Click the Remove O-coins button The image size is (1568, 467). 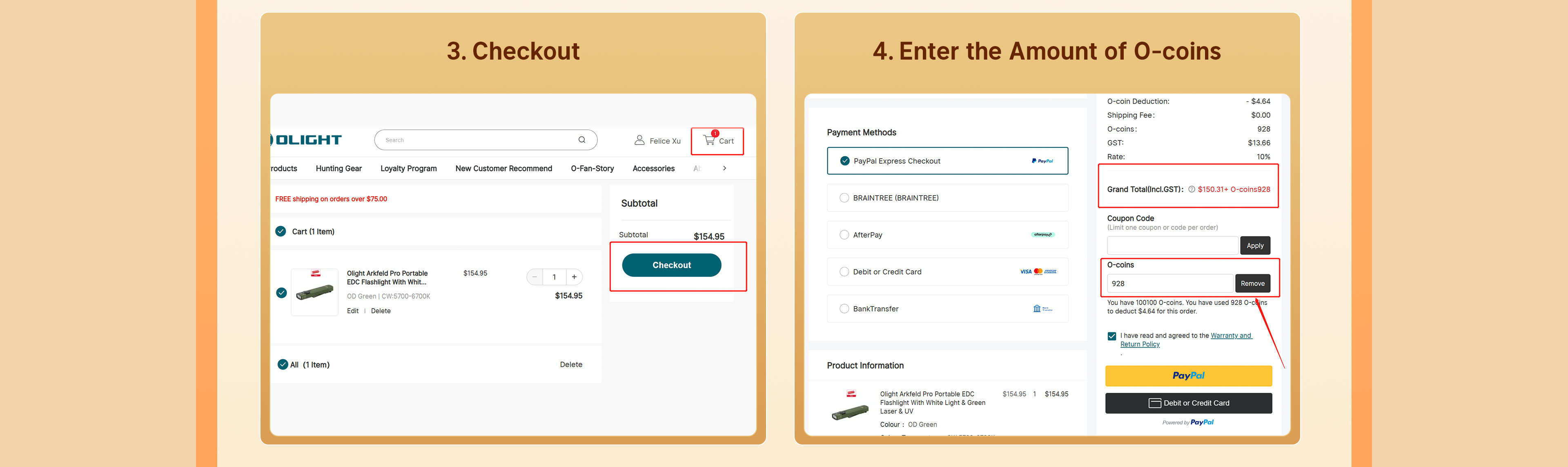click(x=1252, y=284)
